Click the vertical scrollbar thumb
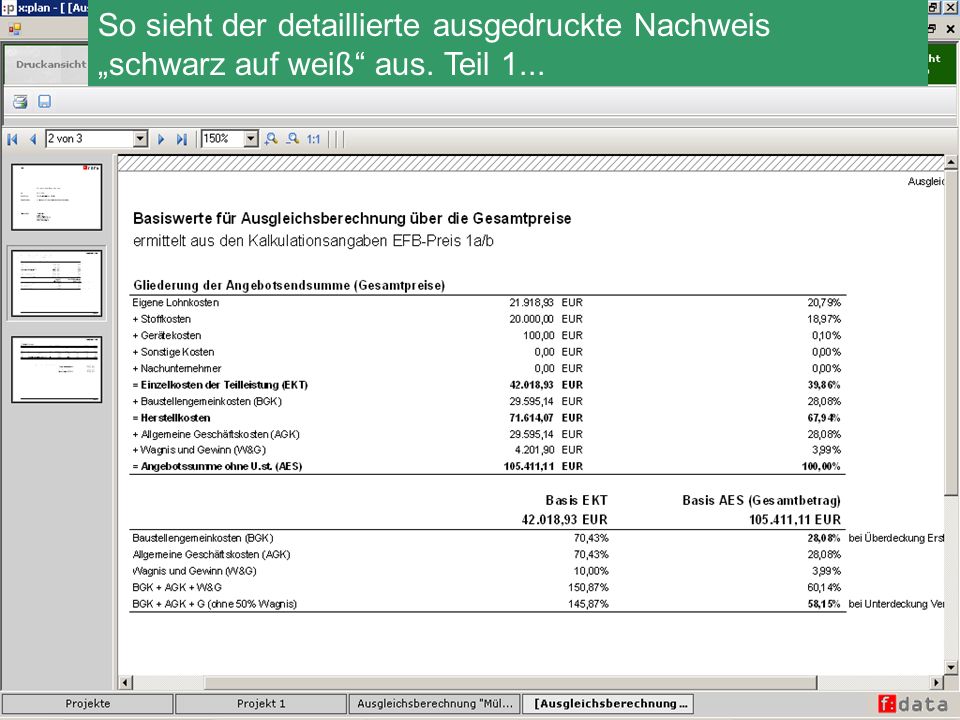 click(x=951, y=332)
